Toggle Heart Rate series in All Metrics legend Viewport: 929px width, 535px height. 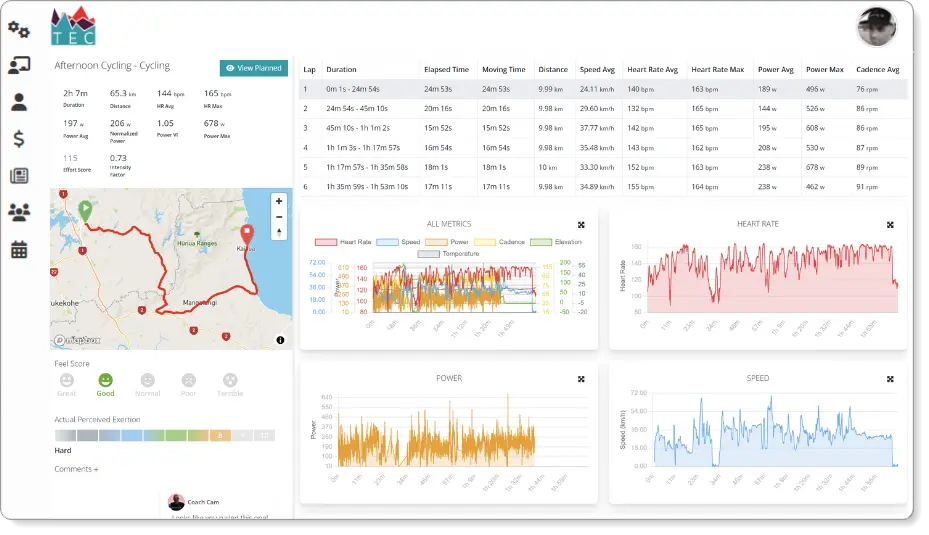coord(345,242)
